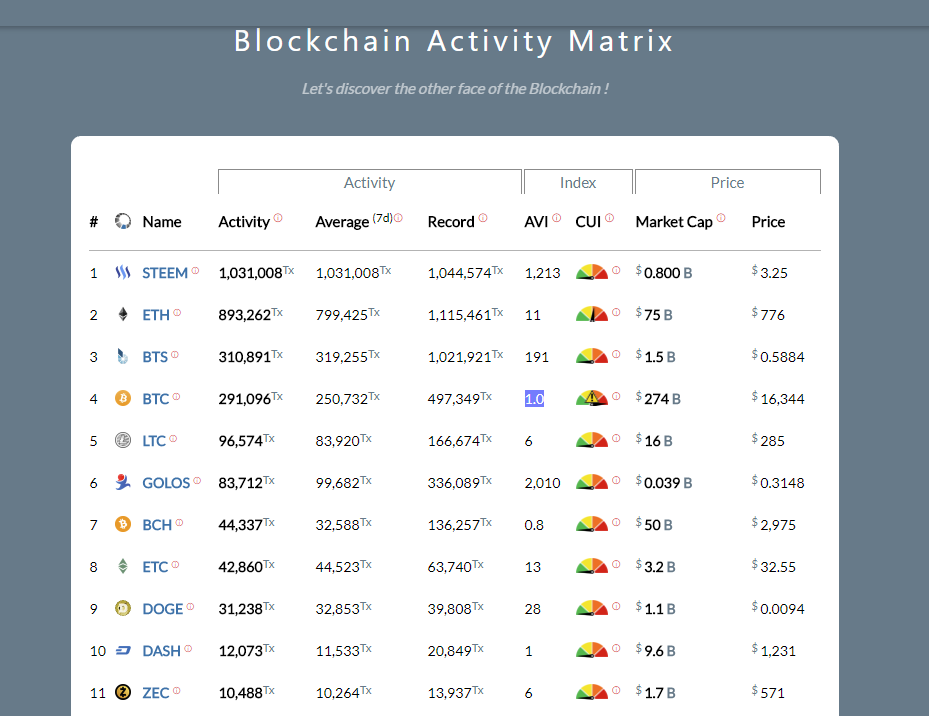Image resolution: width=929 pixels, height=716 pixels.
Task: Open the BTS coin link
Action: (155, 357)
